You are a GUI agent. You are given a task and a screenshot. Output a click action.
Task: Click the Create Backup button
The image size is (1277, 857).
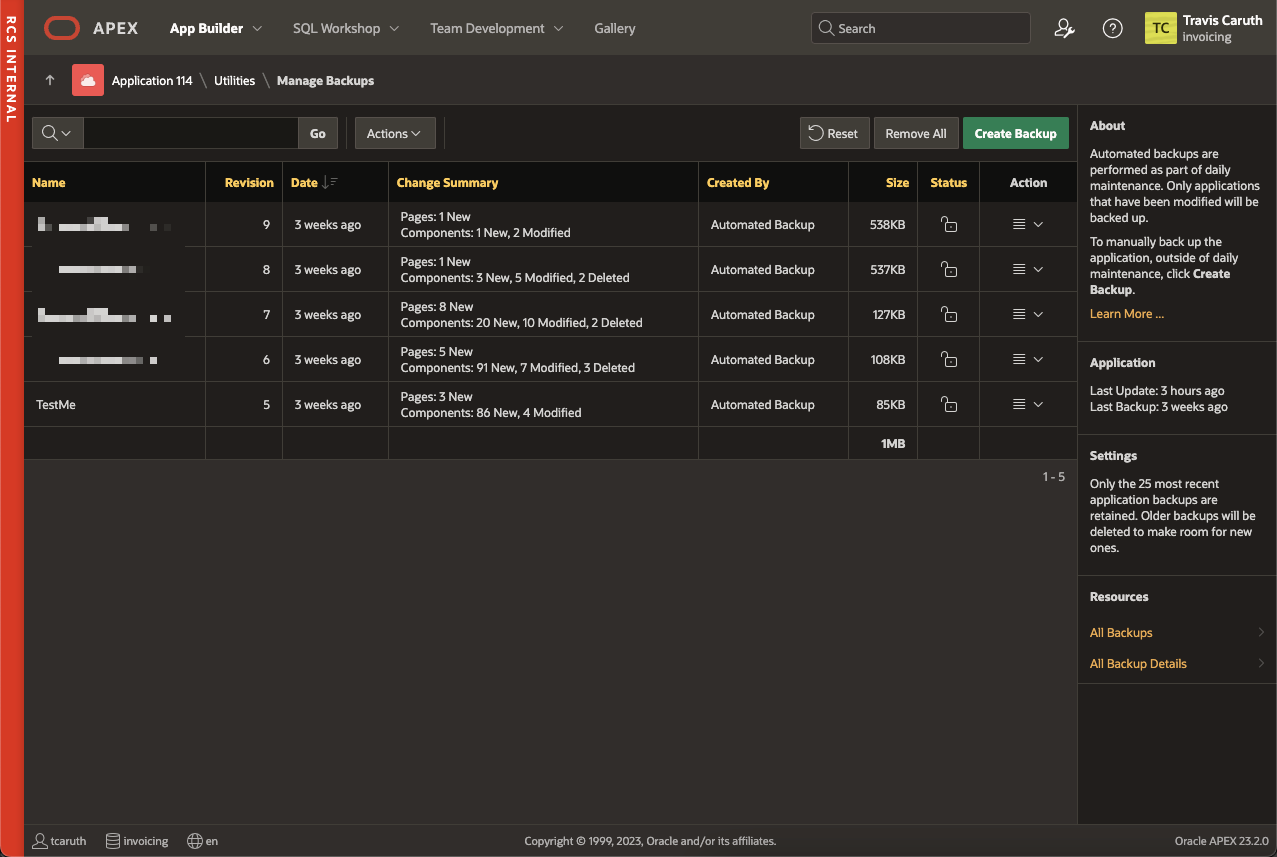click(1016, 133)
